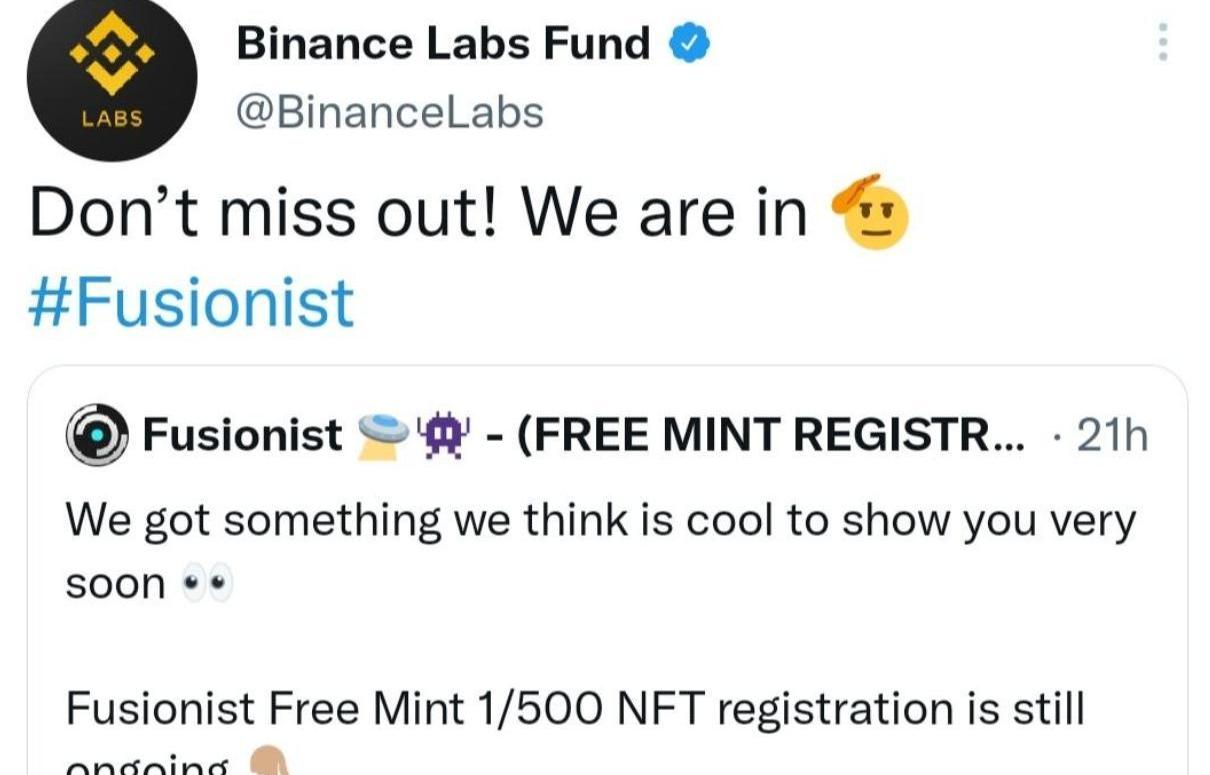The image size is (1210, 775).
Task: Select the Fusionist name in quoted tweet
Action: [243, 435]
